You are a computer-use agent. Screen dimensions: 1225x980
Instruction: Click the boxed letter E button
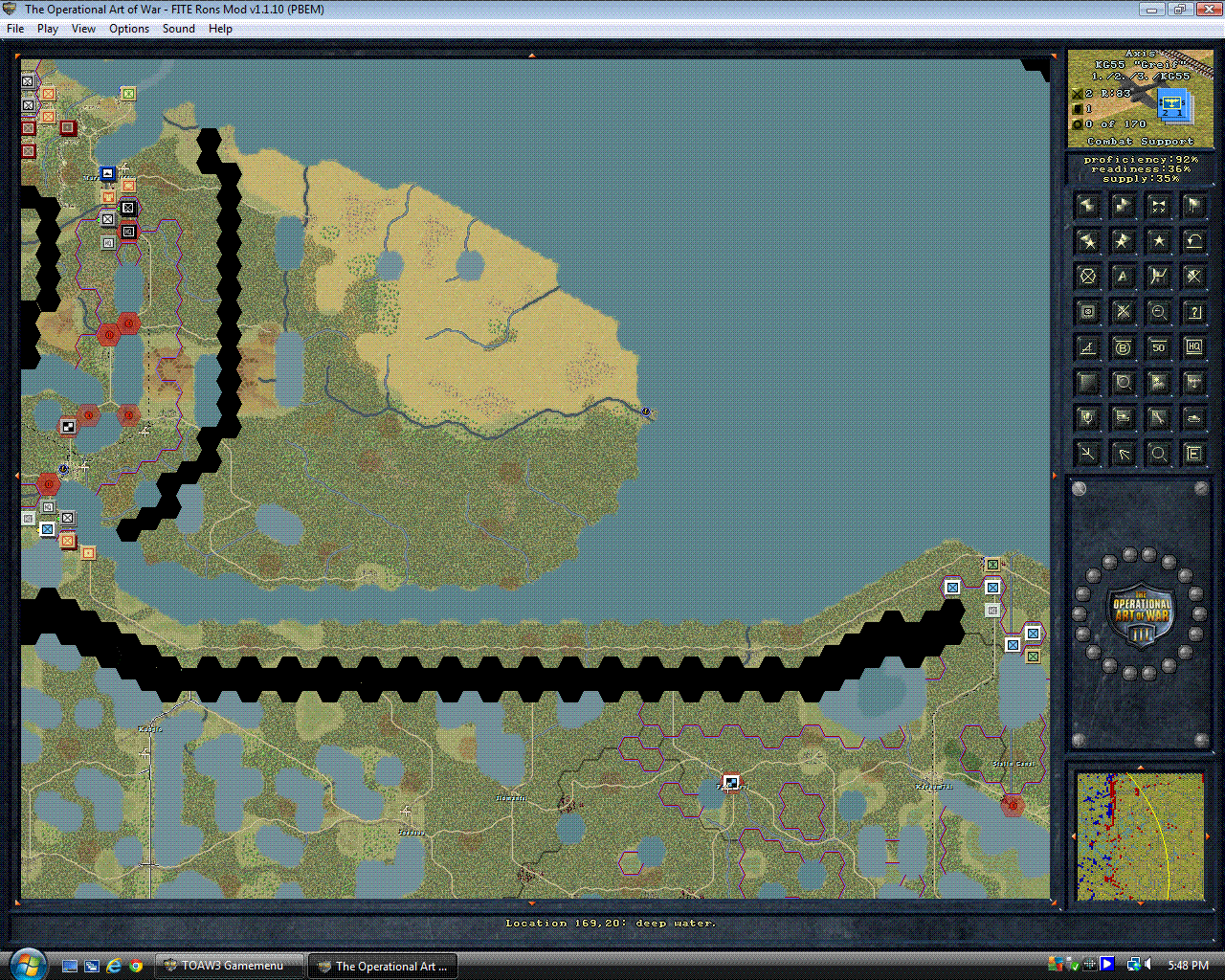(1194, 454)
